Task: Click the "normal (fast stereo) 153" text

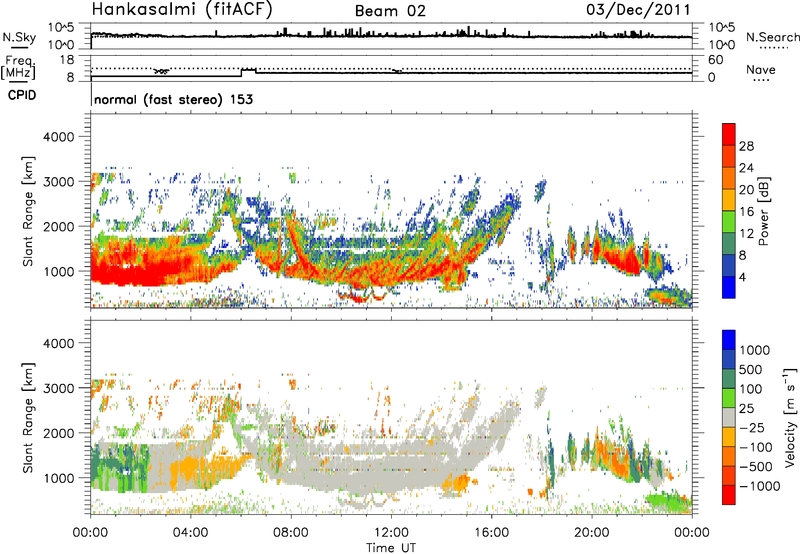Action: (173, 99)
